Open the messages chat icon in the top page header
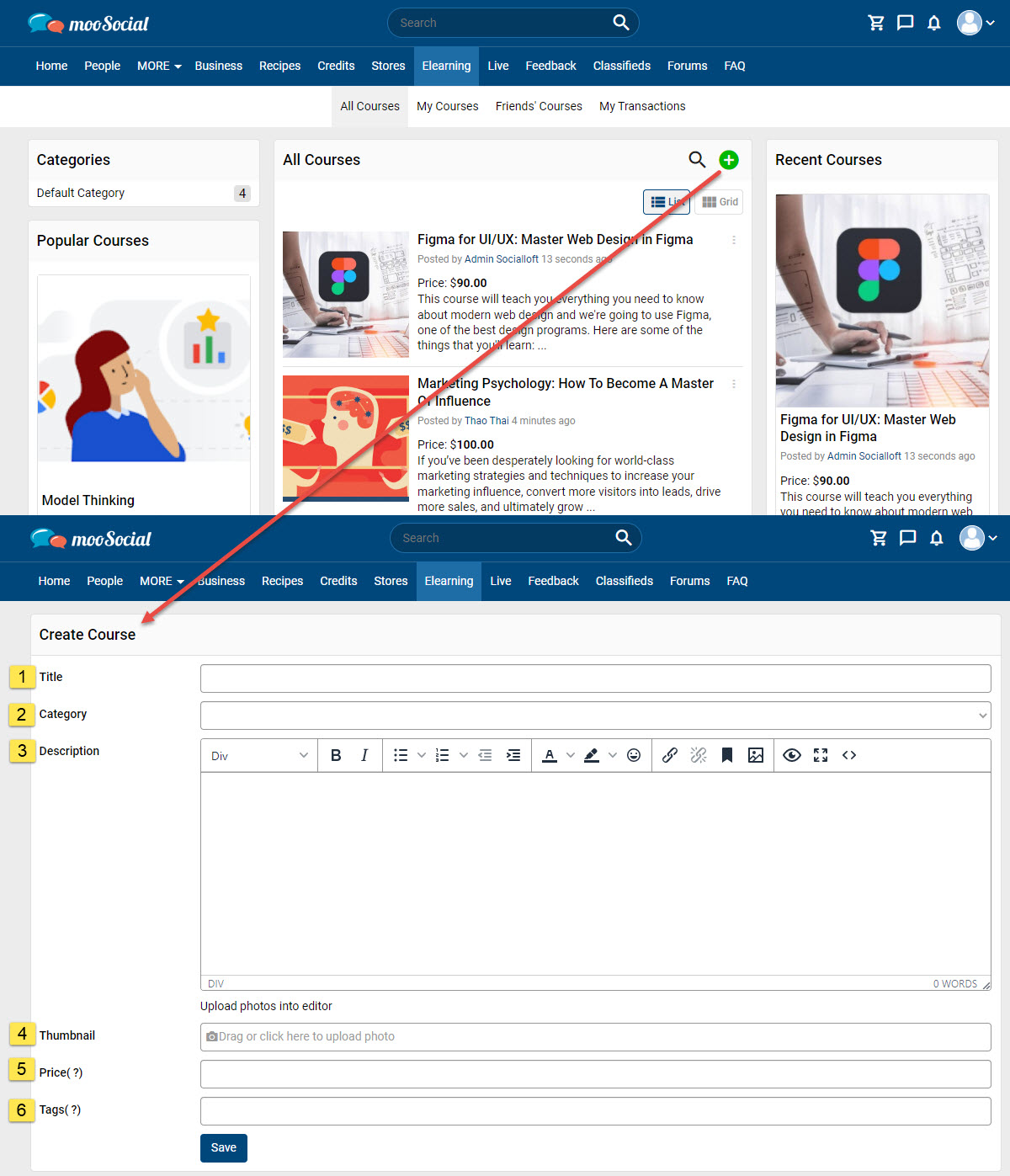Image resolution: width=1010 pixels, height=1176 pixels. click(x=905, y=23)
